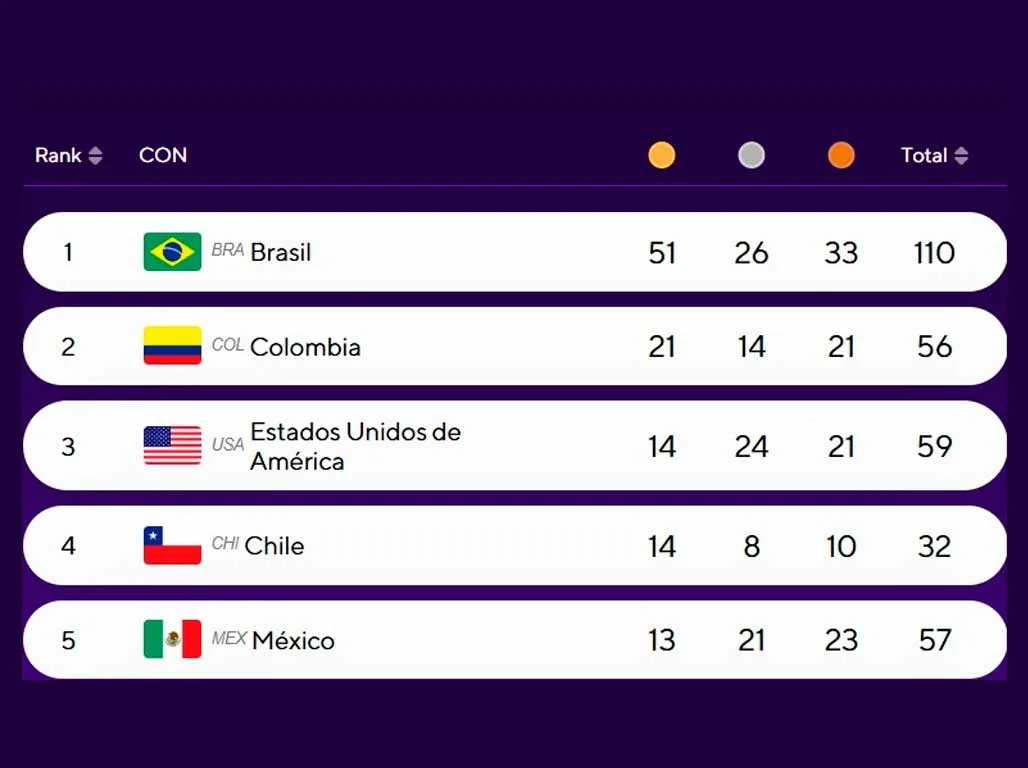Open the Brasil country link
This screenshot has height=768, width=1028.
pos(281,252)
